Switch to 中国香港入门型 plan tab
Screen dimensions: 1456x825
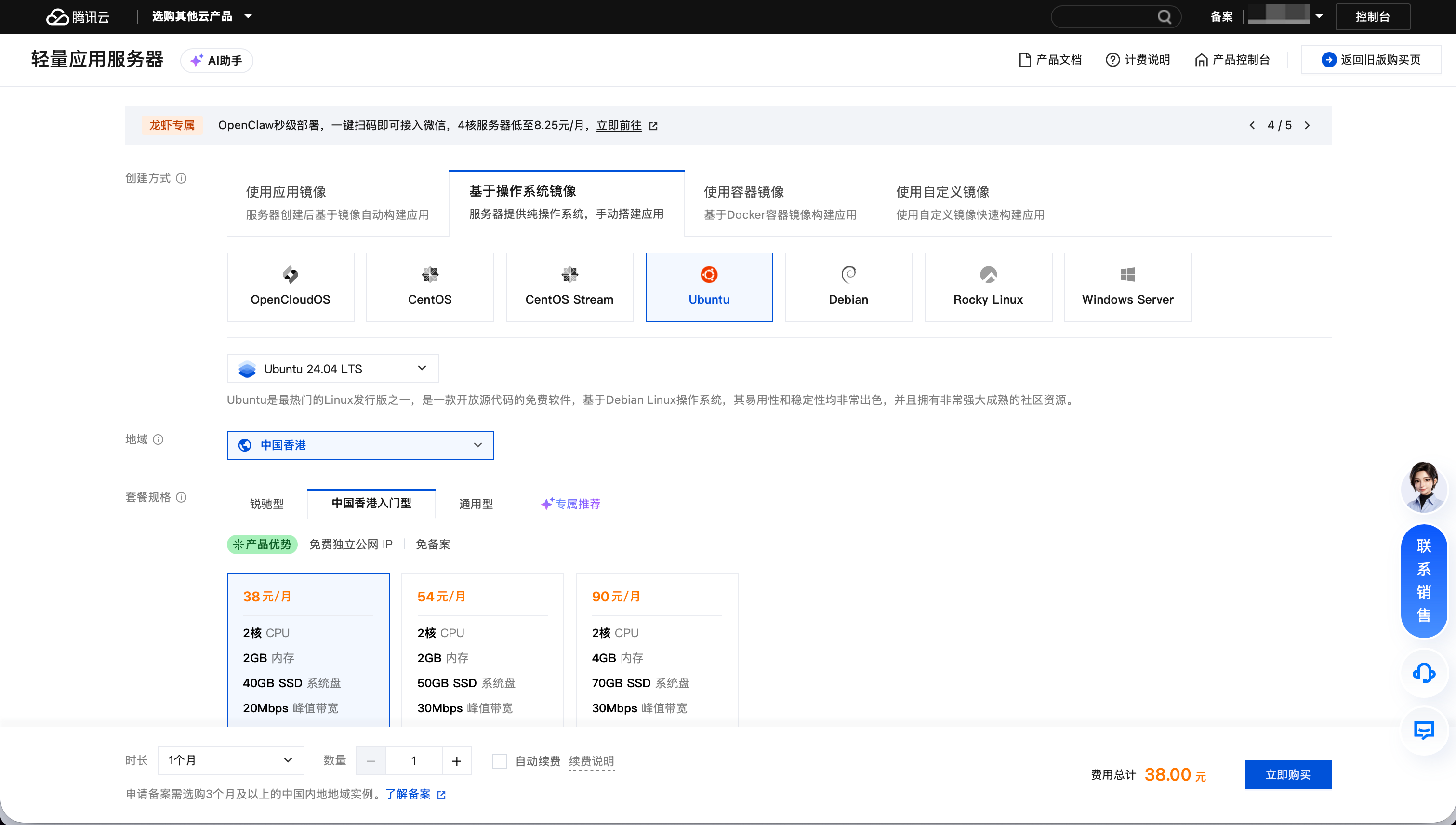[x=371, y=504]
